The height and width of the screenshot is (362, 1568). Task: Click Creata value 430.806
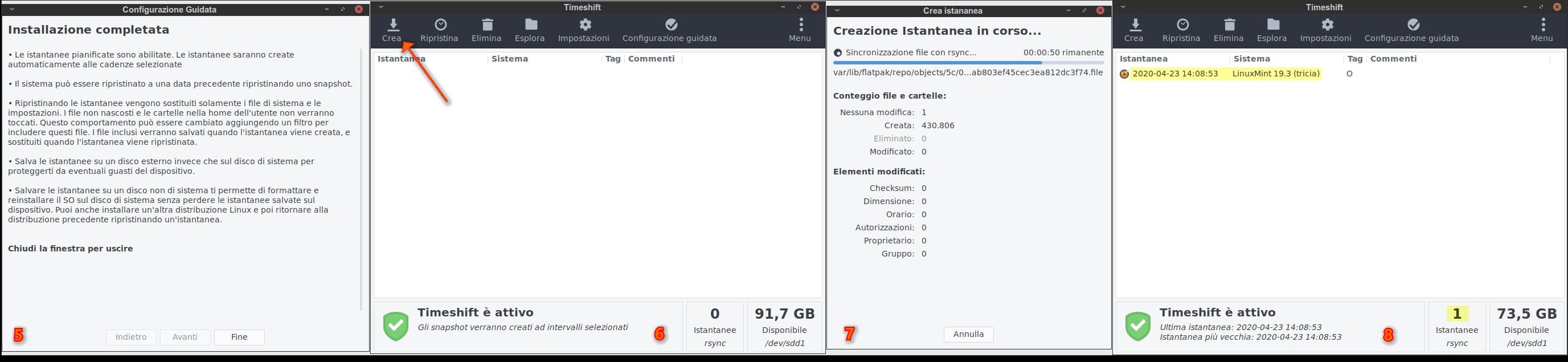[x=938, y=125]
